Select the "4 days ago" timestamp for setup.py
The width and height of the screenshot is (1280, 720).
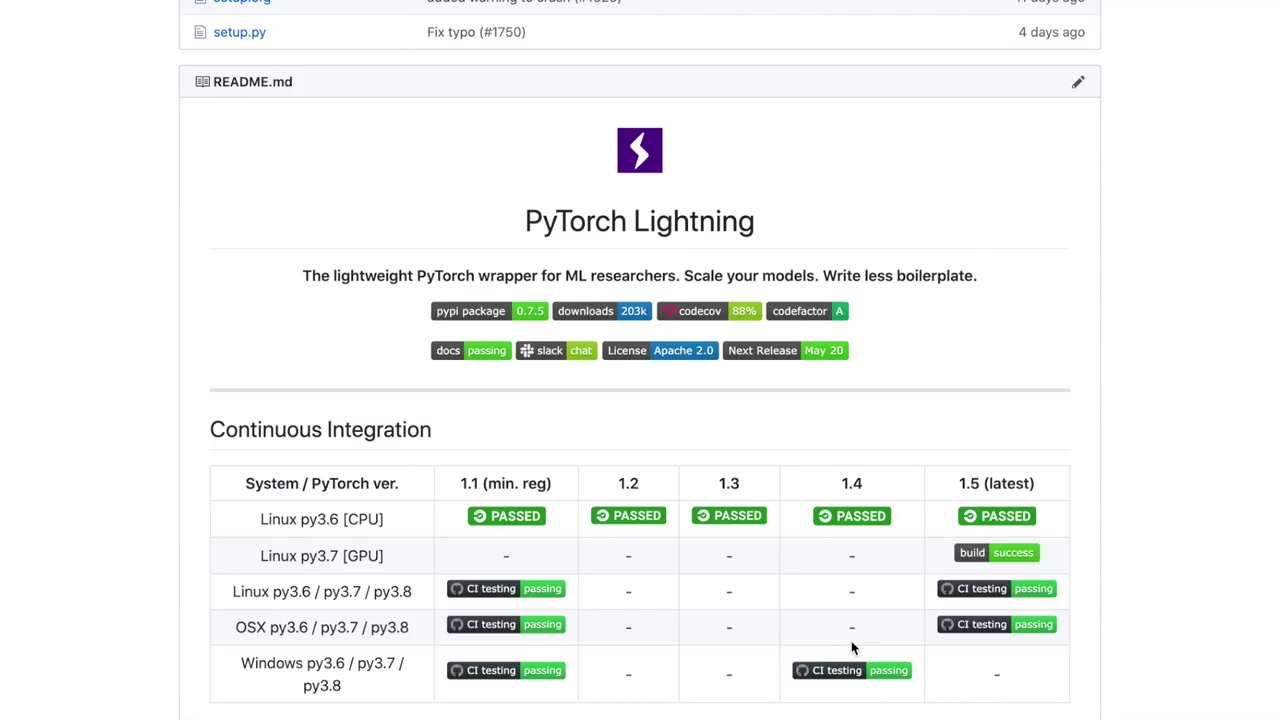coord(1051,32)
